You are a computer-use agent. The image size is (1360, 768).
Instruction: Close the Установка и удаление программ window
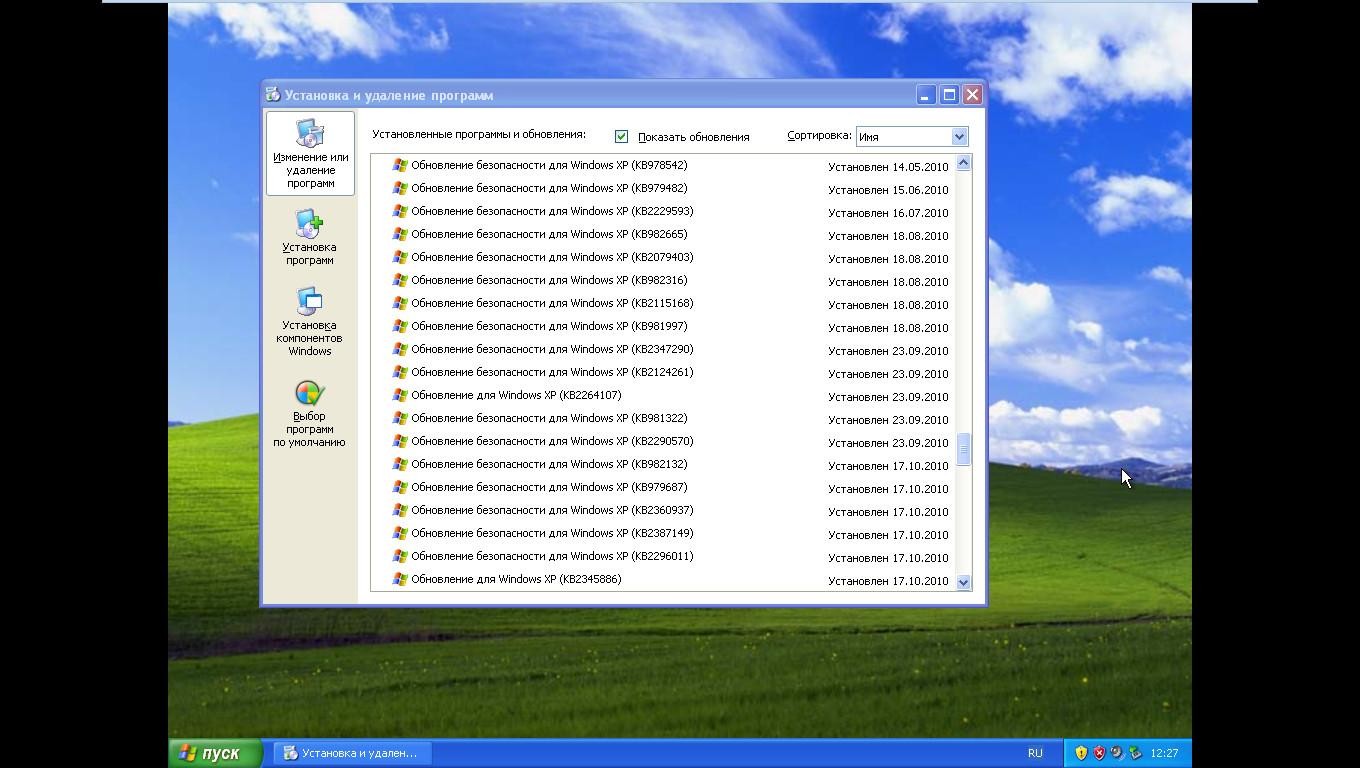pyautogui.click(x=972, y=95)
